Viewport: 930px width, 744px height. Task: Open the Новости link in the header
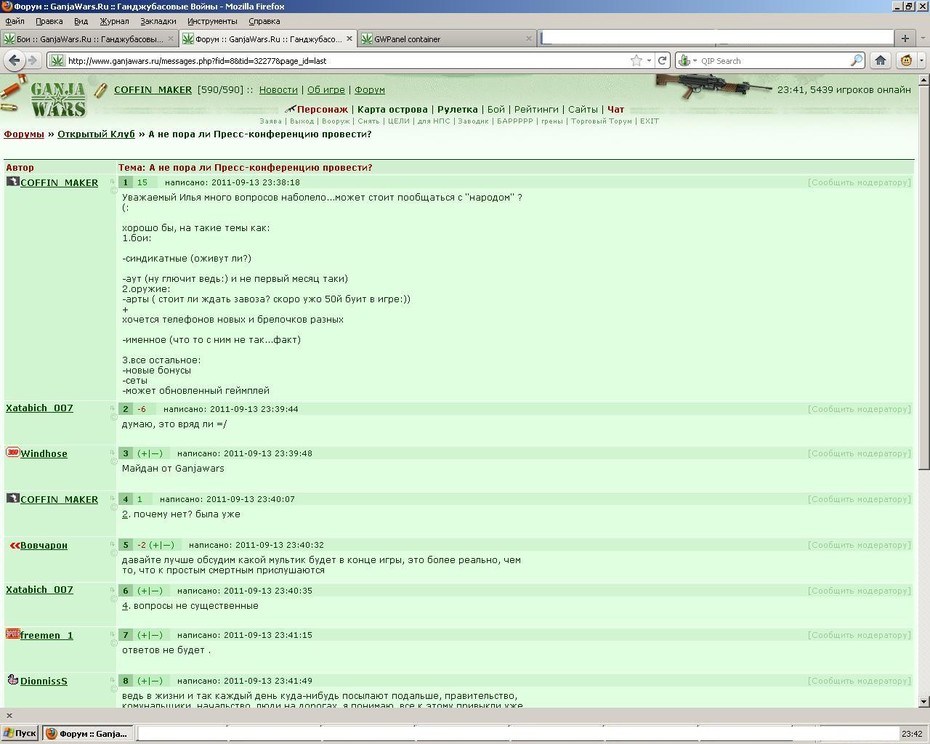278,90
